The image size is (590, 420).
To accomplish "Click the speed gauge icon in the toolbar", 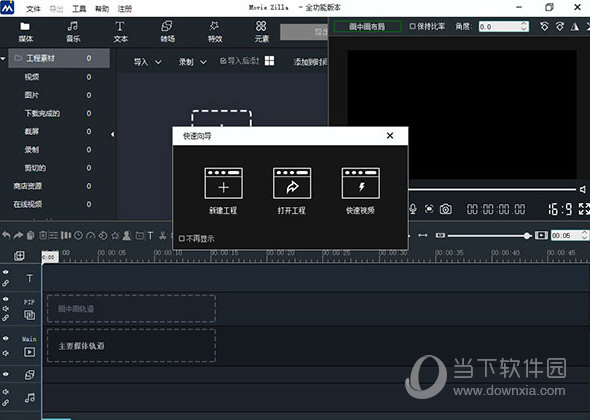I will point(90,236).
